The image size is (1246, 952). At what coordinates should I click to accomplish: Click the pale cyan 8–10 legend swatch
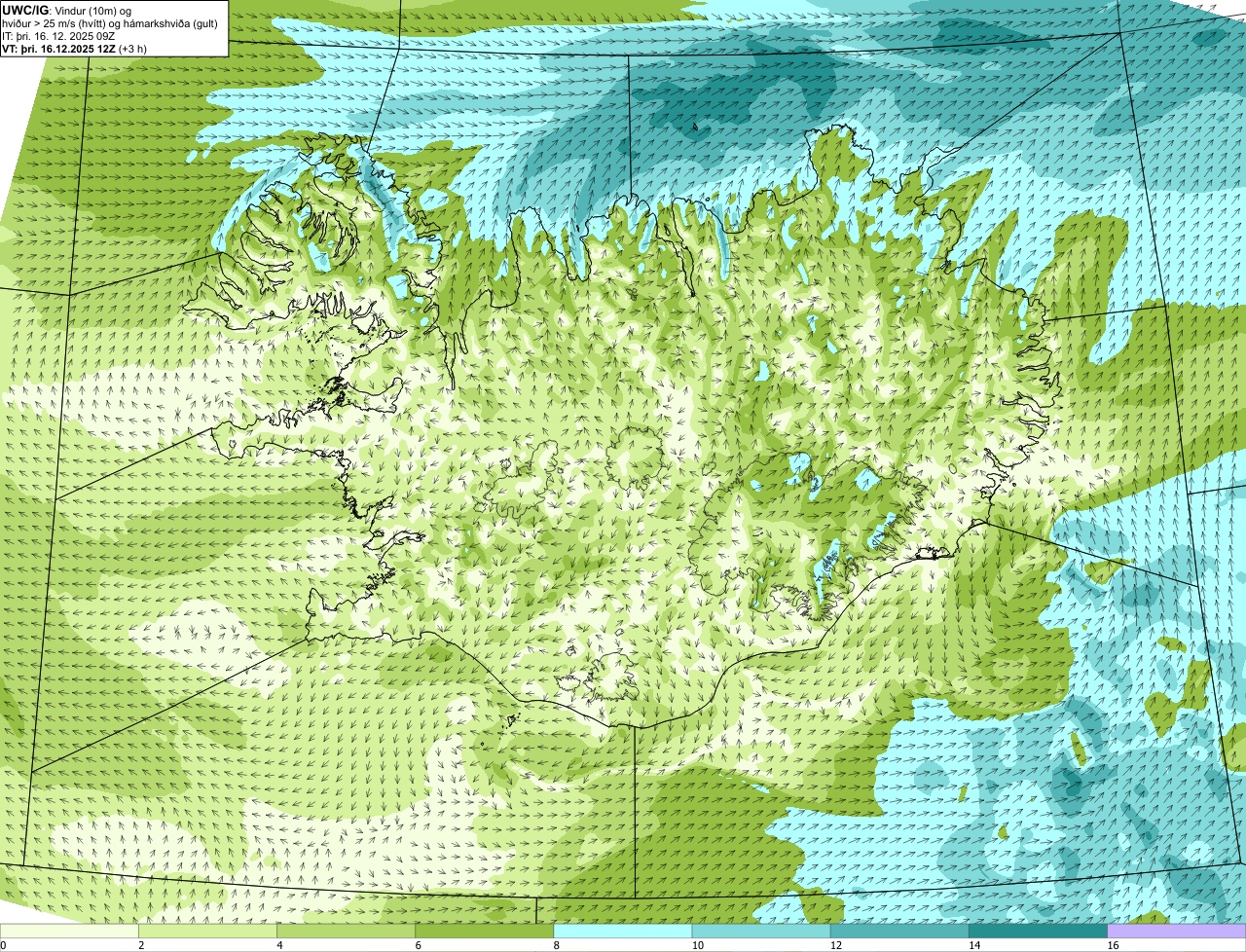(623, 932)
